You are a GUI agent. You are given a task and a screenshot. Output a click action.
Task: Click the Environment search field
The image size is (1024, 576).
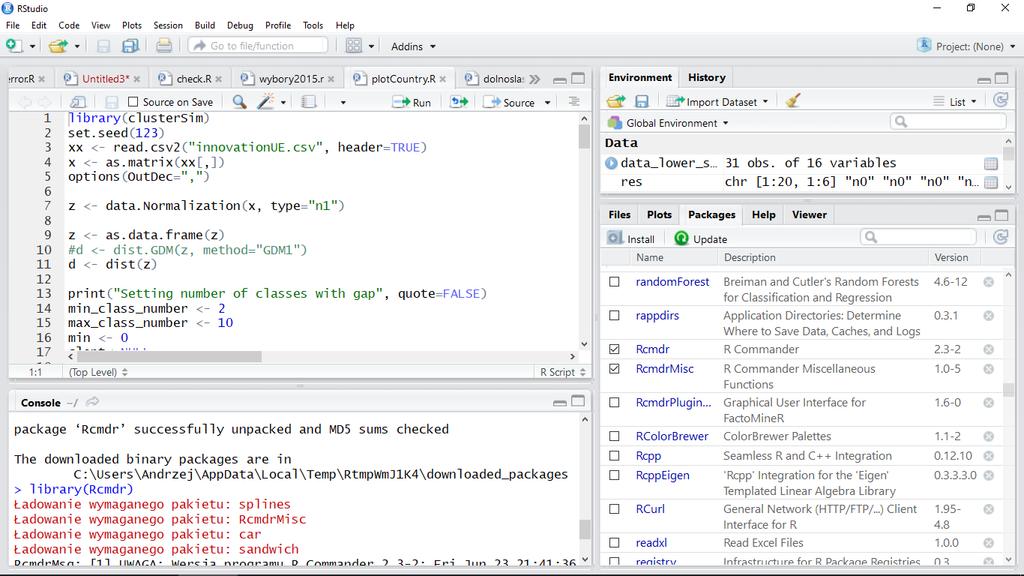[948, 121]
